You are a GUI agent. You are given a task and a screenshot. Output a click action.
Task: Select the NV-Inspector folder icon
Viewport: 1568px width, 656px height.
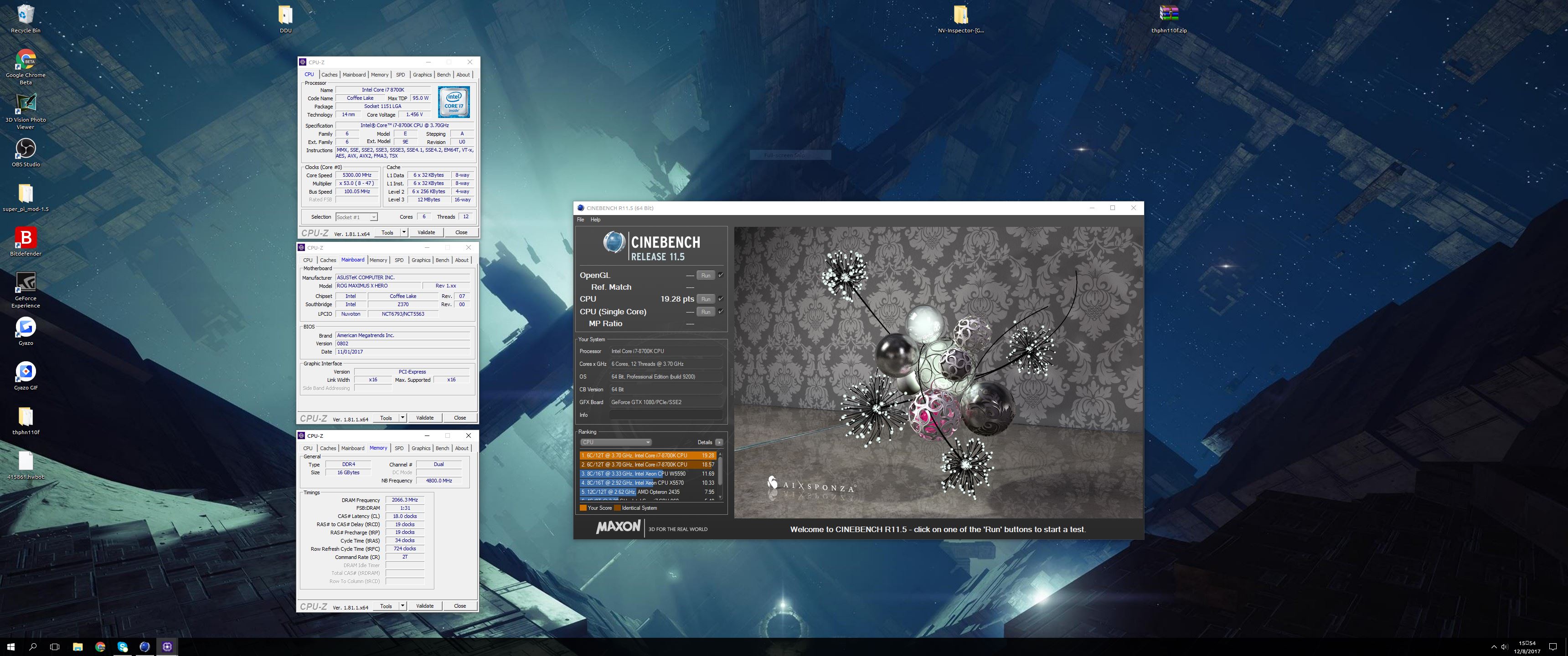pyautogui.click(x=960, y=18)
